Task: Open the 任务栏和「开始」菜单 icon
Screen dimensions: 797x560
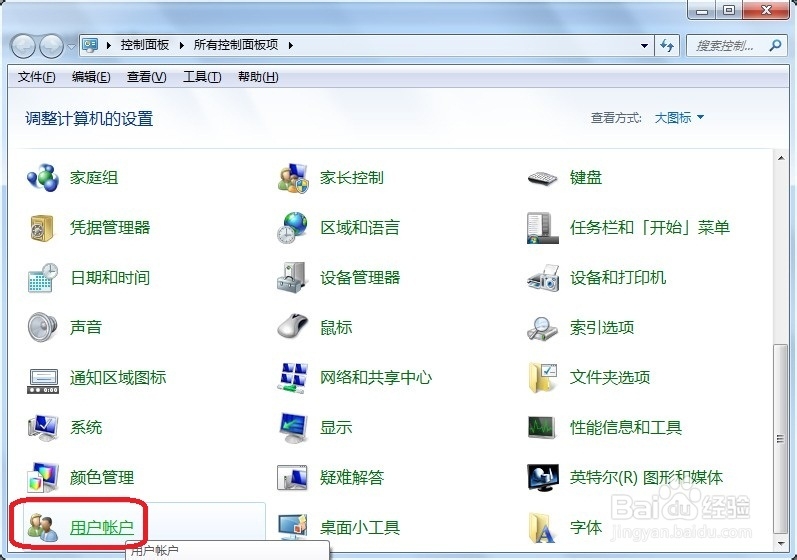Action: pyautogui.click(x=542, y=228)
